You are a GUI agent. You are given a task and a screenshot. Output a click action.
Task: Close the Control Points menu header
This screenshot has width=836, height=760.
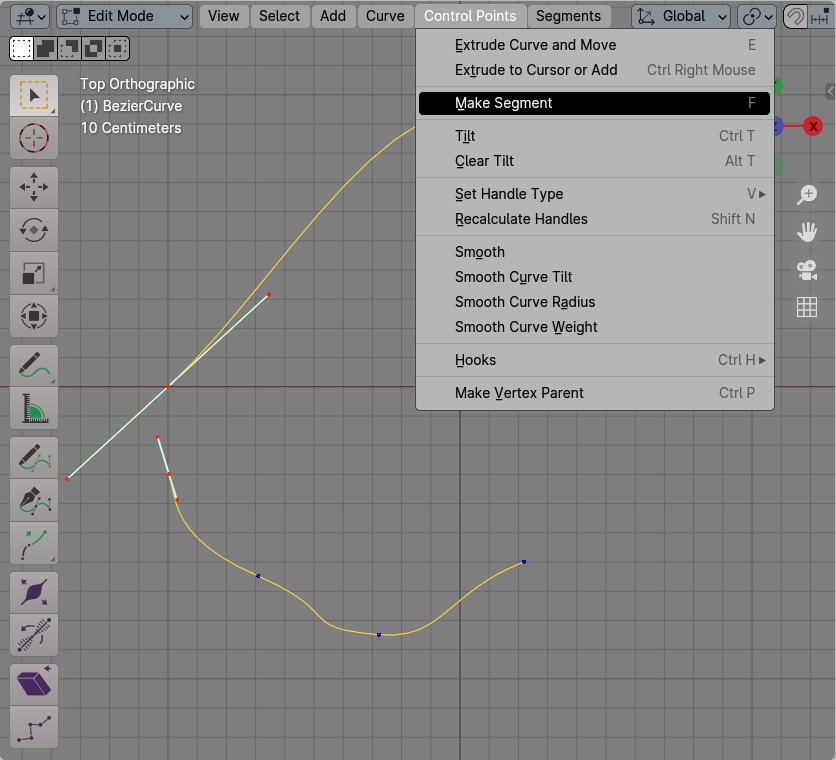pos(470,17)
